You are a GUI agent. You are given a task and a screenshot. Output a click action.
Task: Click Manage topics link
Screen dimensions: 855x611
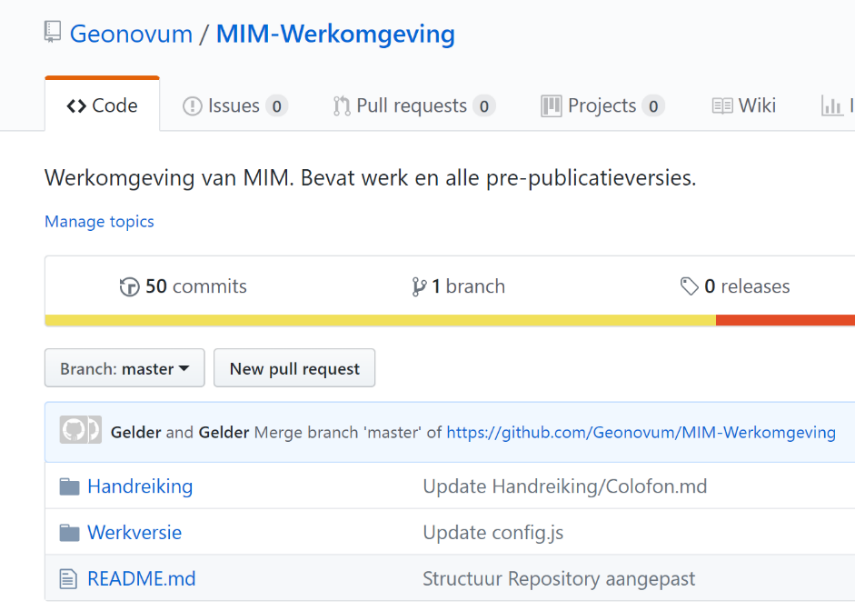click(x=99, y=221)
